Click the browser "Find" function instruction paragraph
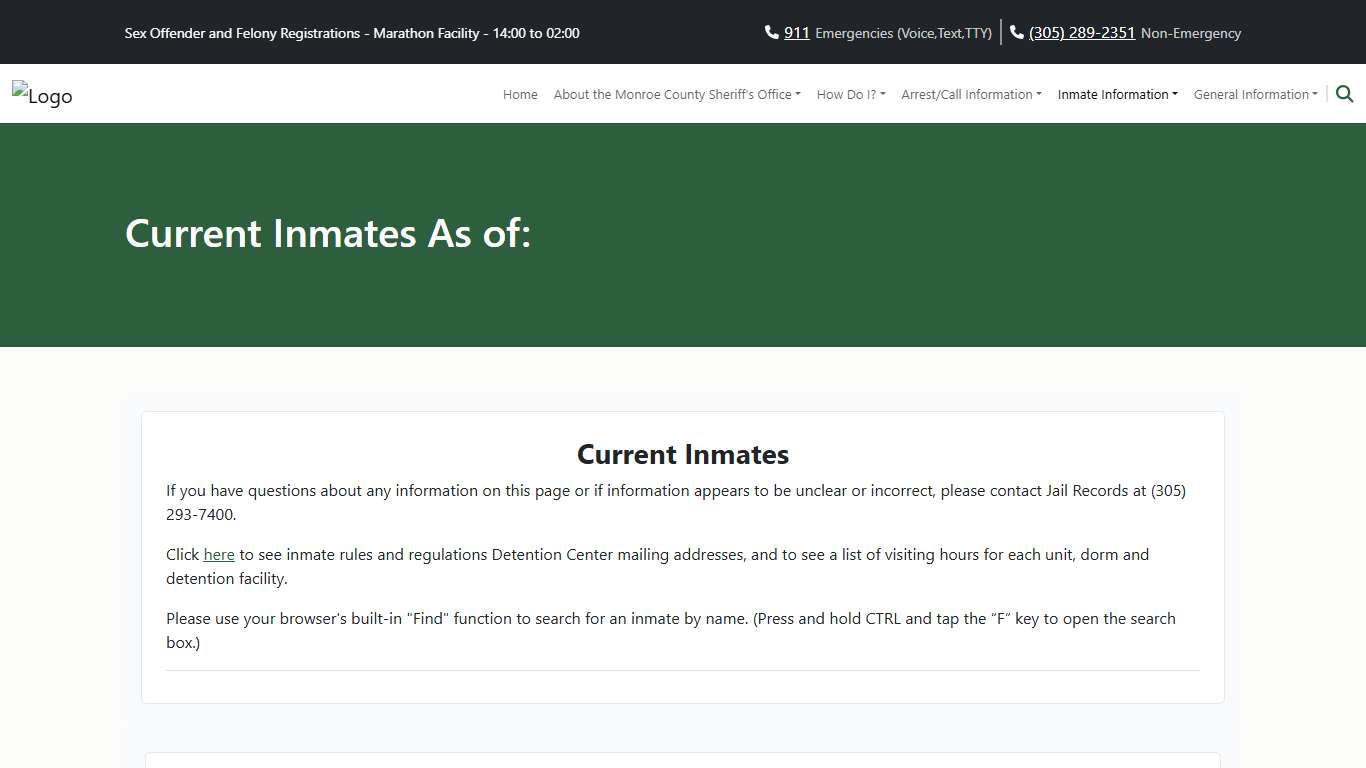 670,630
